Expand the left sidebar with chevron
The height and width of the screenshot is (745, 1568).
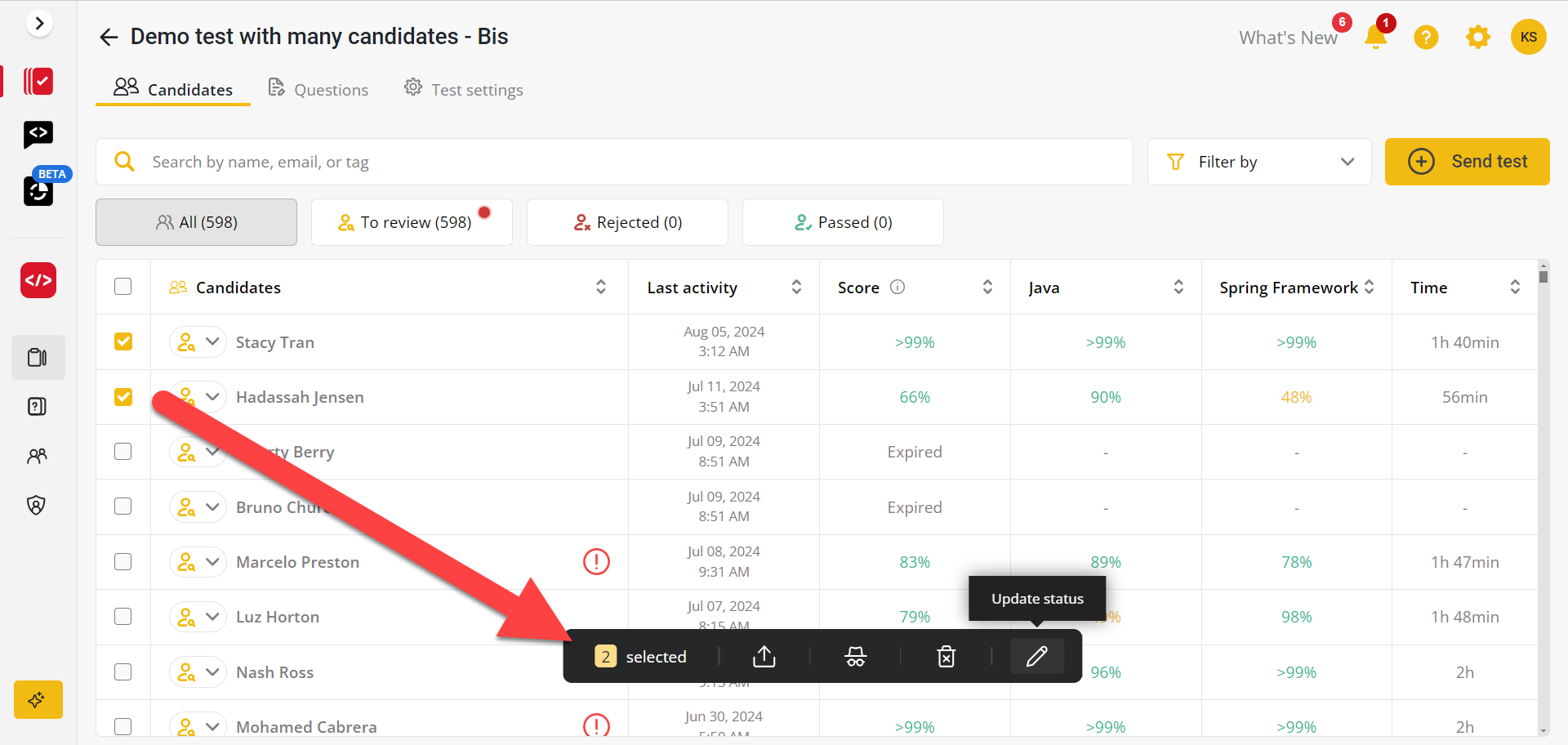39,24
